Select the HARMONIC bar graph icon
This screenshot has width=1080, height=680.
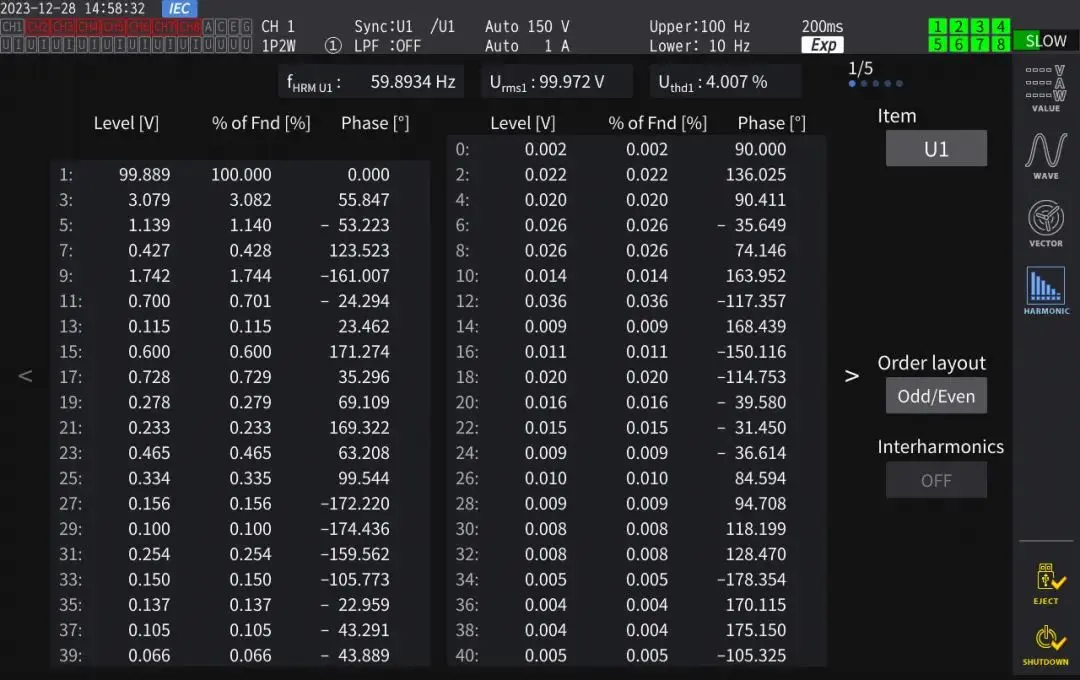pyautogui.click(x=1045, y=291)
